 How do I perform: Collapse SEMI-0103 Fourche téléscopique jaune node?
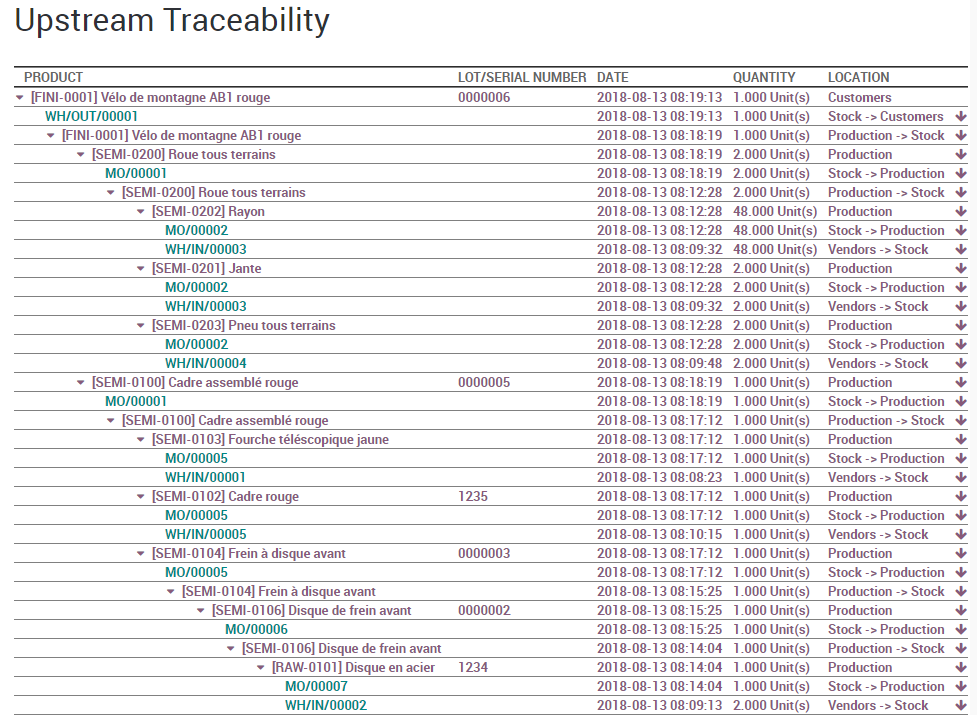pyautogui.click(x=141, y=440)
